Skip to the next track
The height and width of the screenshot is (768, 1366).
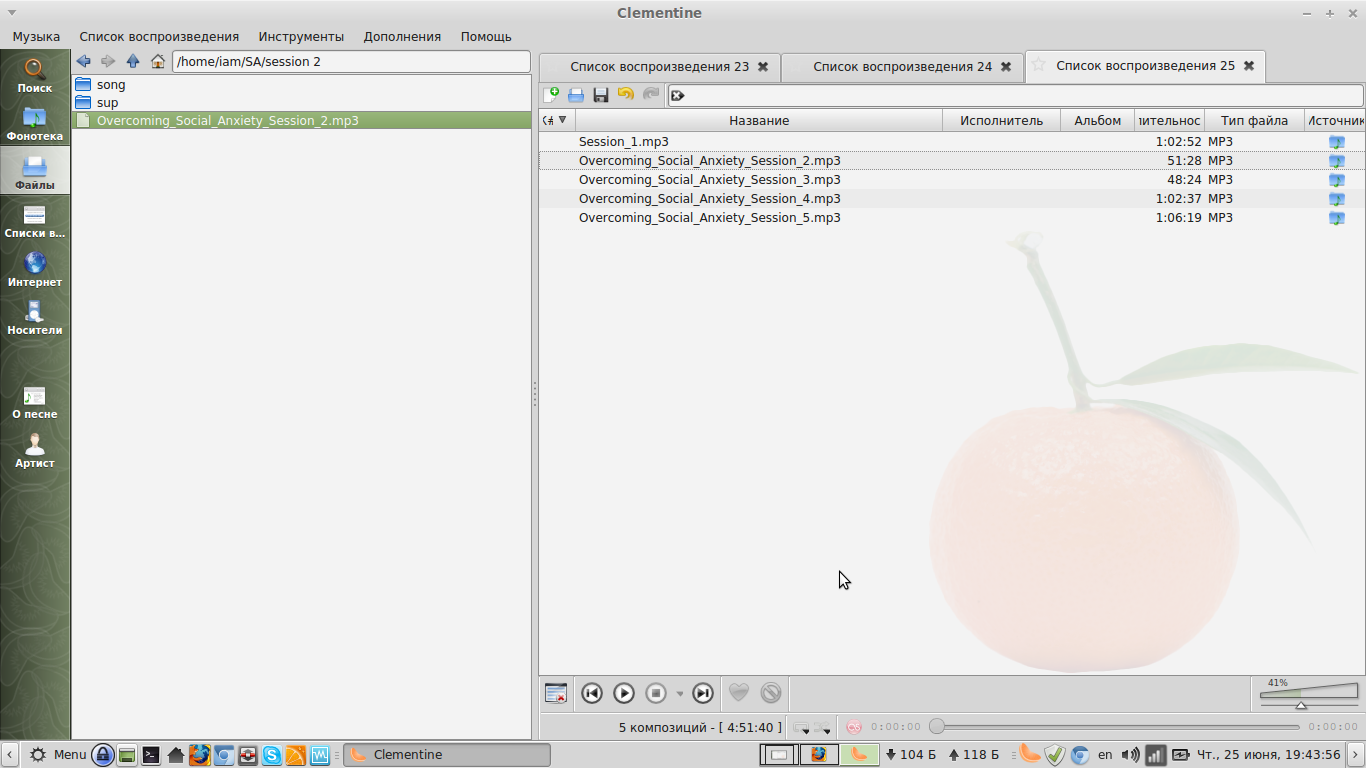pos(703,693)
